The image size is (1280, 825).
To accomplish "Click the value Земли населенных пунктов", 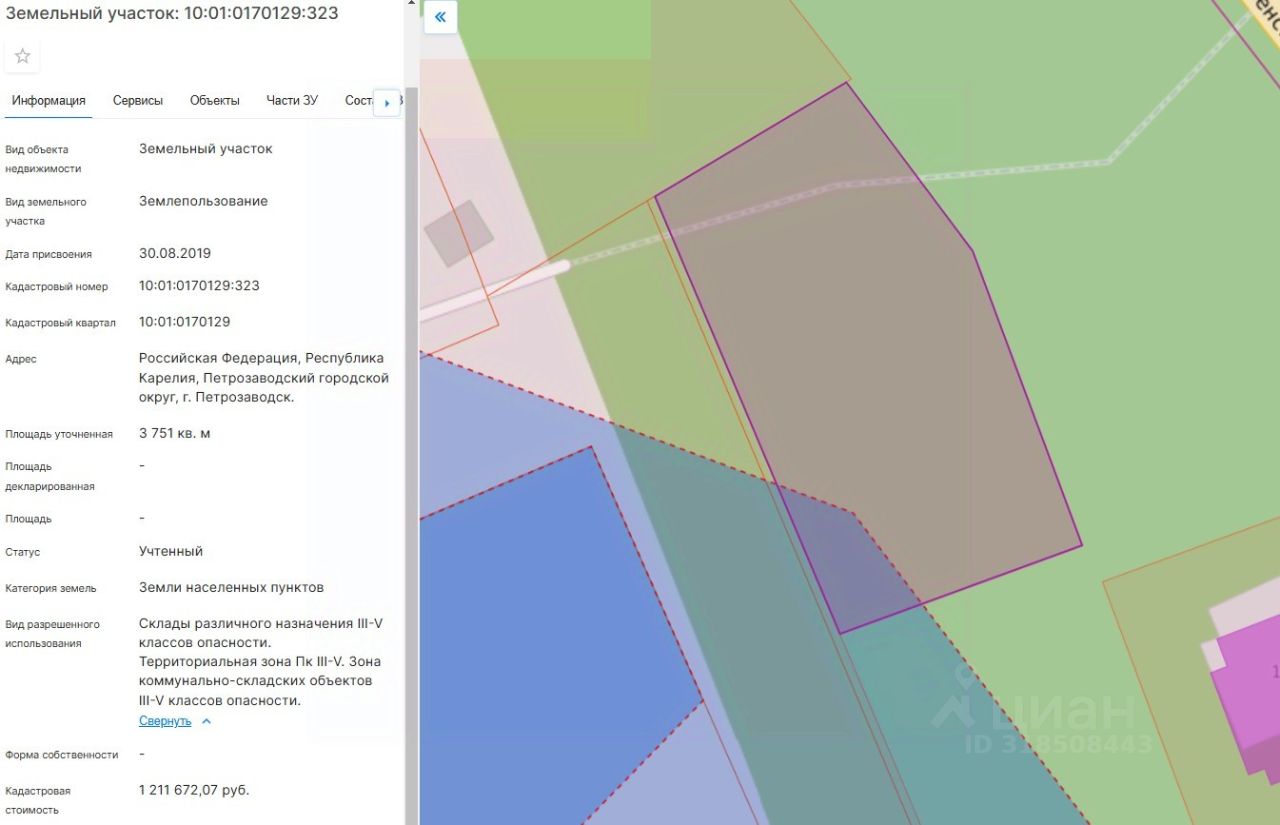I will pyautogui.click(x=231, y=588).
